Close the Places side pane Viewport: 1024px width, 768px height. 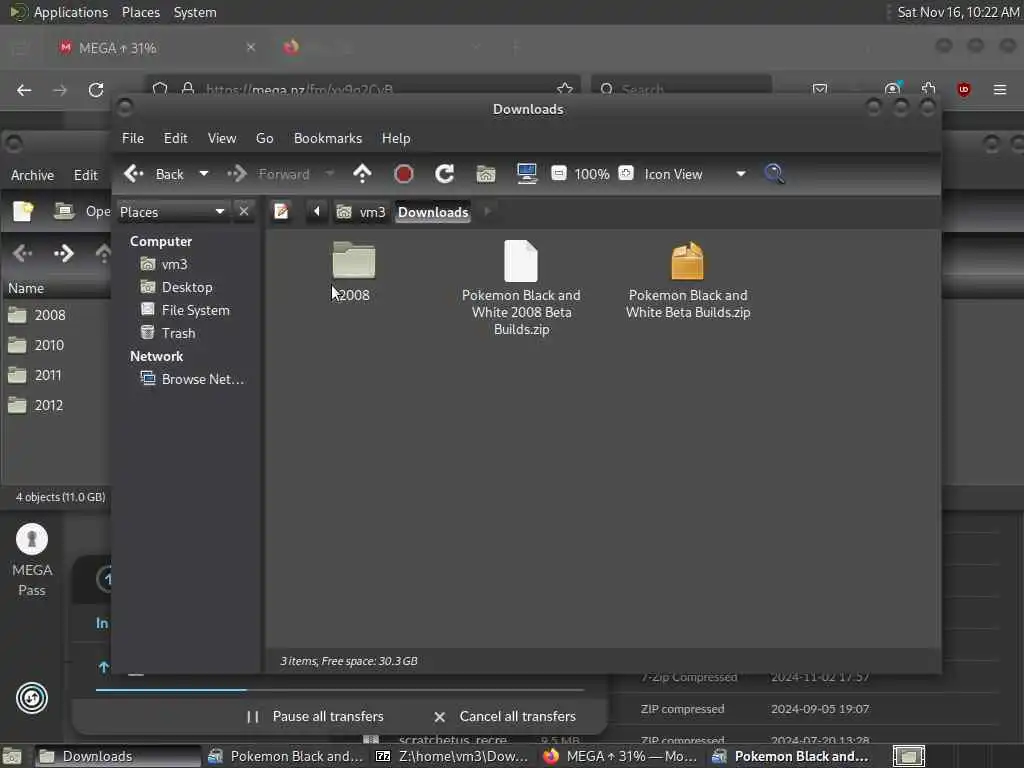click(244, 212)
